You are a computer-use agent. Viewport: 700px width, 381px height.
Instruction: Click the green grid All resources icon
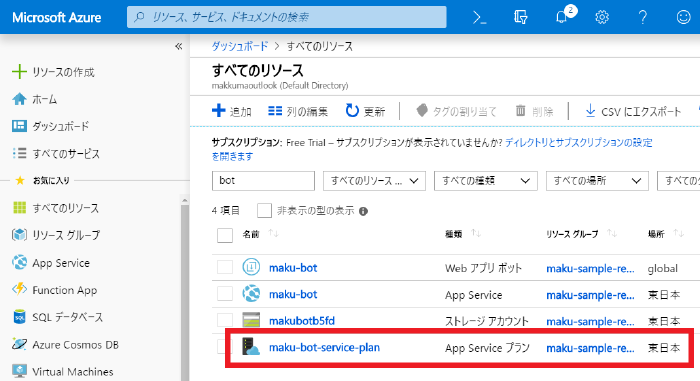pyautogui.click(x=19, y=208)
